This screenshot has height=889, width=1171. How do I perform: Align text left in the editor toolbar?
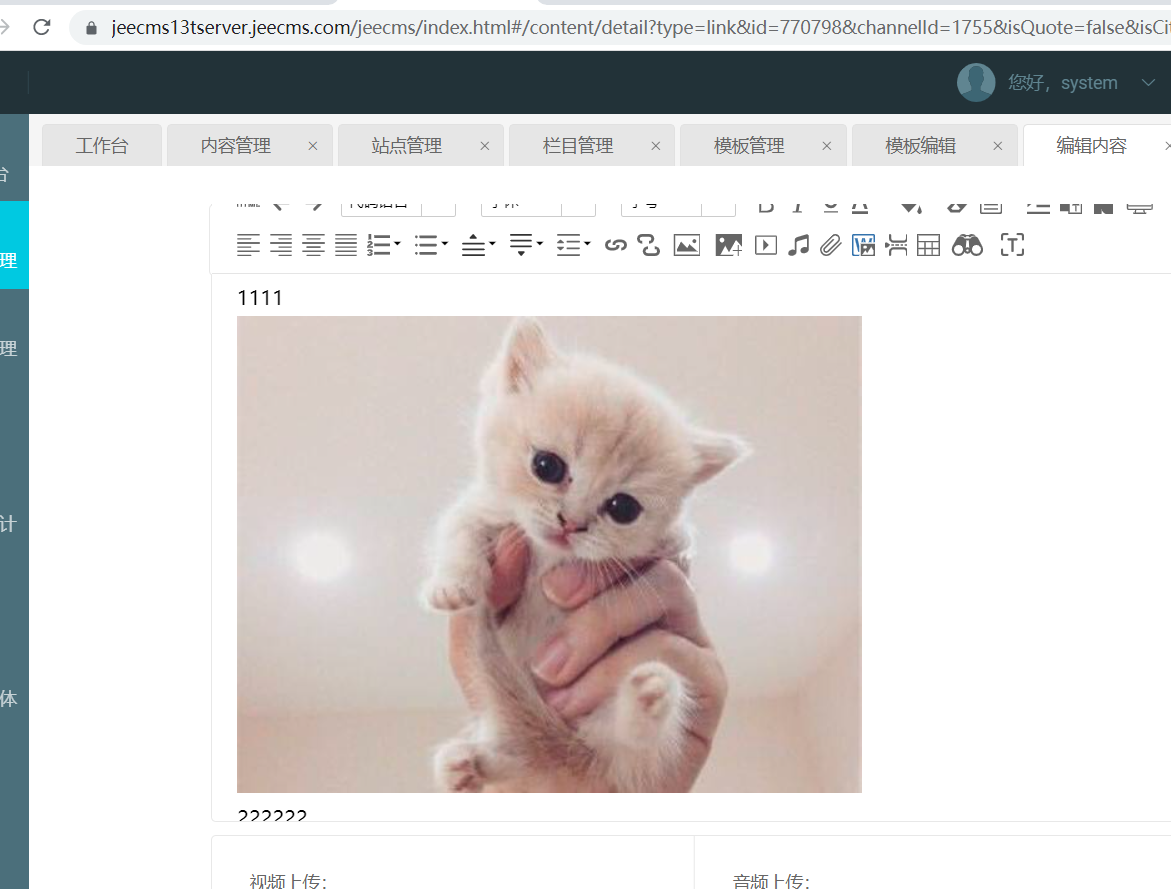248,245
